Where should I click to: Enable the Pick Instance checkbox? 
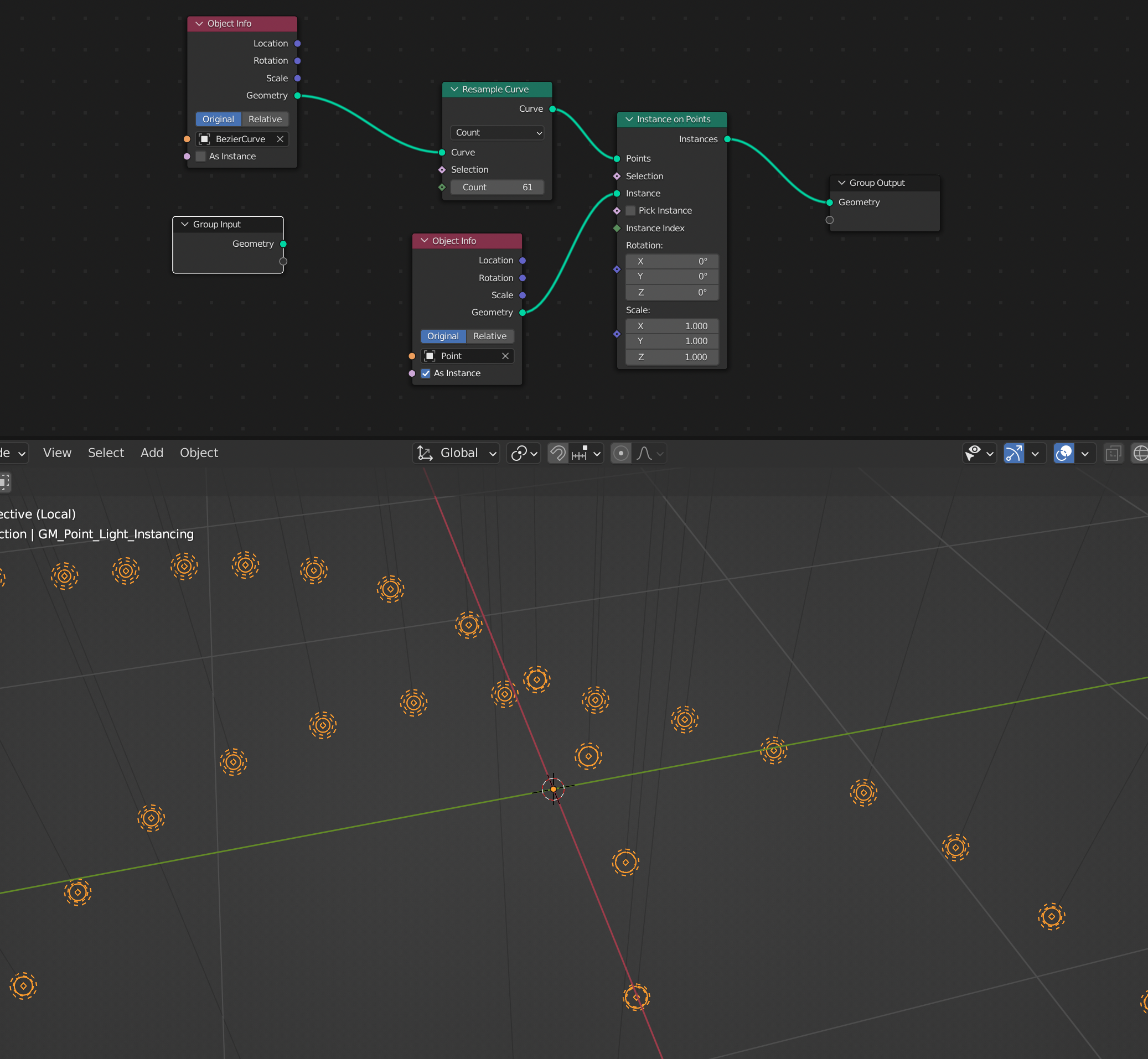[x=630, y=210]
